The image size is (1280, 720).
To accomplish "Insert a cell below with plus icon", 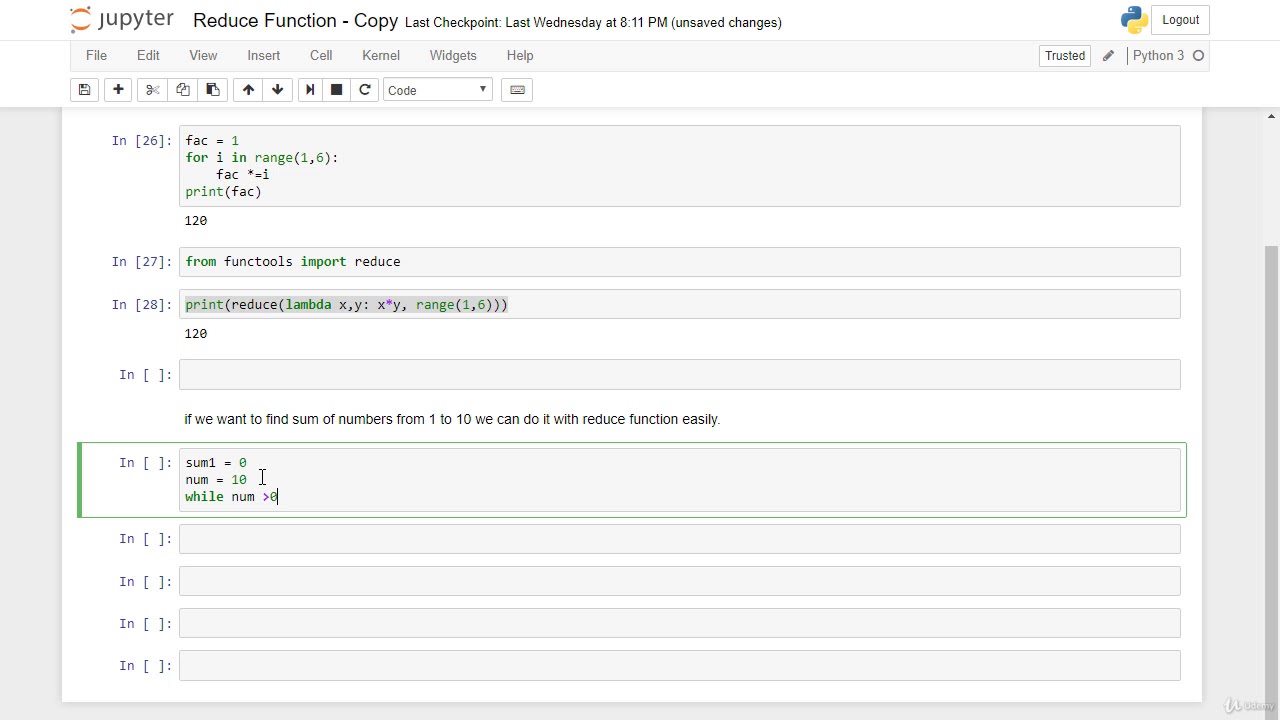I will pos(118,90).
